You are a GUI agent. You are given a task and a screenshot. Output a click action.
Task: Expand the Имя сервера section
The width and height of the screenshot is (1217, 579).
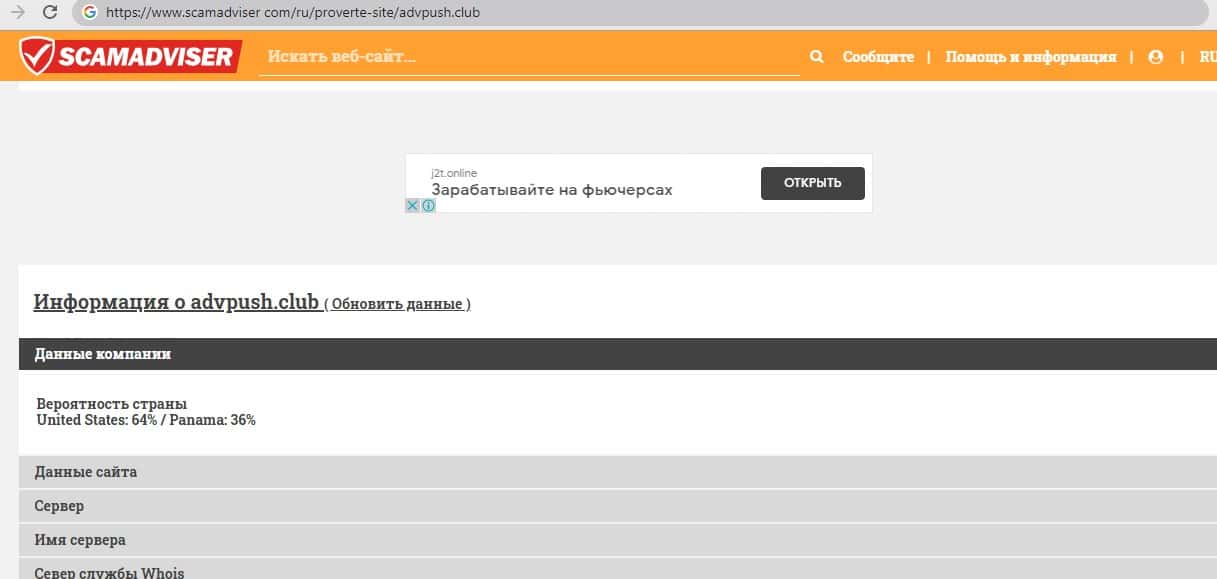617,540
